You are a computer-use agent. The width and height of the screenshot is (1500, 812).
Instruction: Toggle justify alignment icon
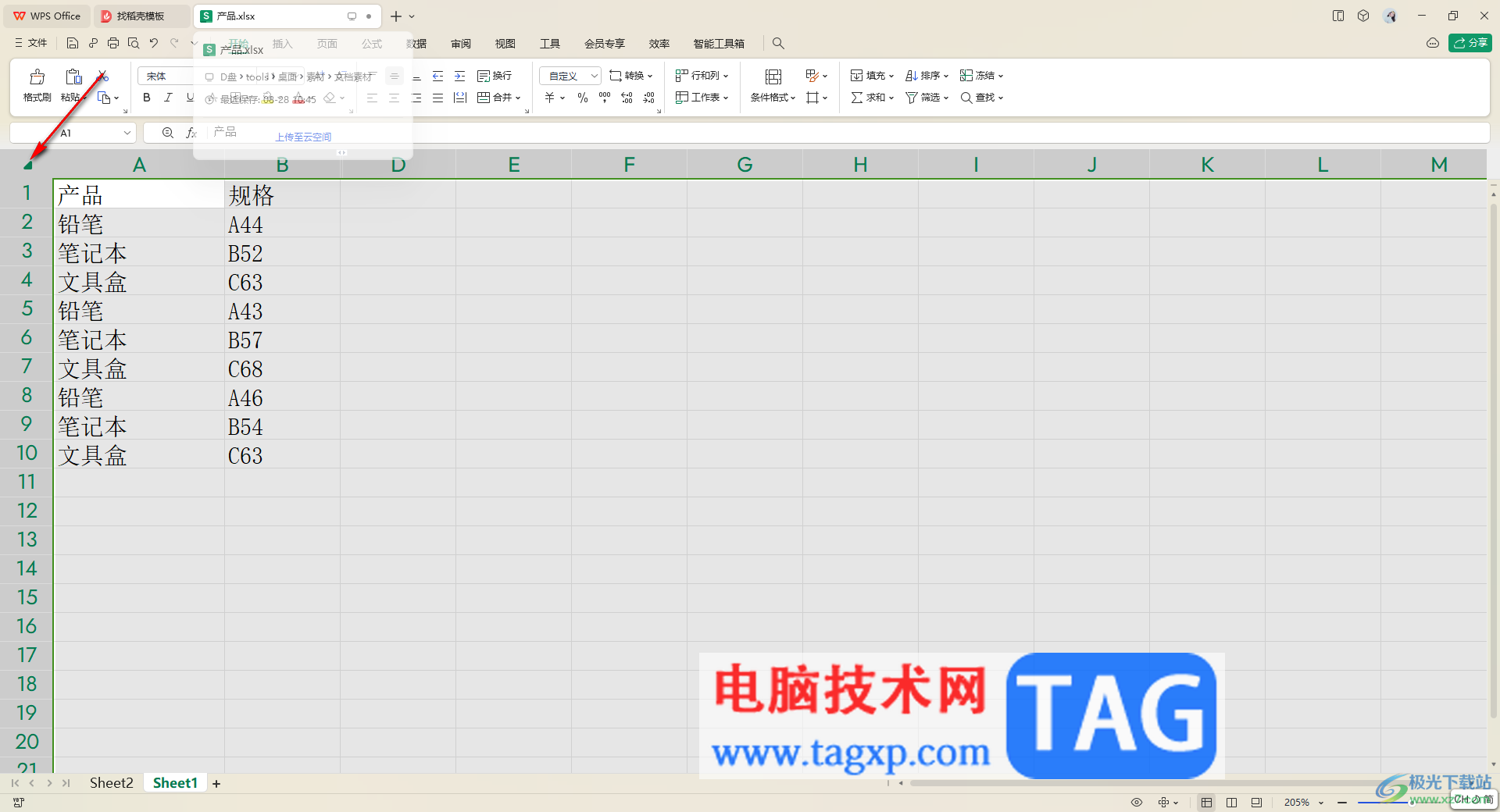pos(438,98)
